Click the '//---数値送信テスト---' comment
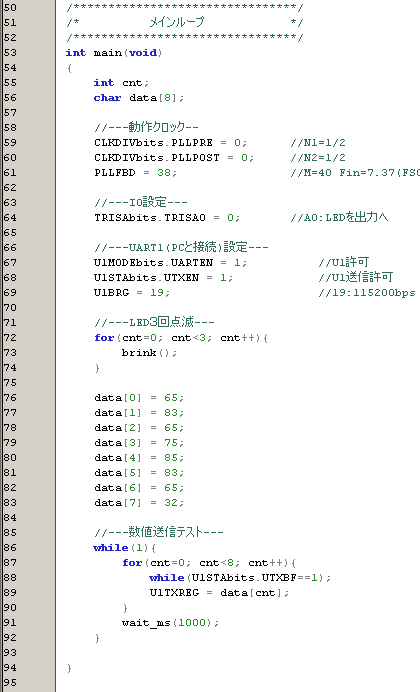The image size is (420, 692). tap(158, 532)
